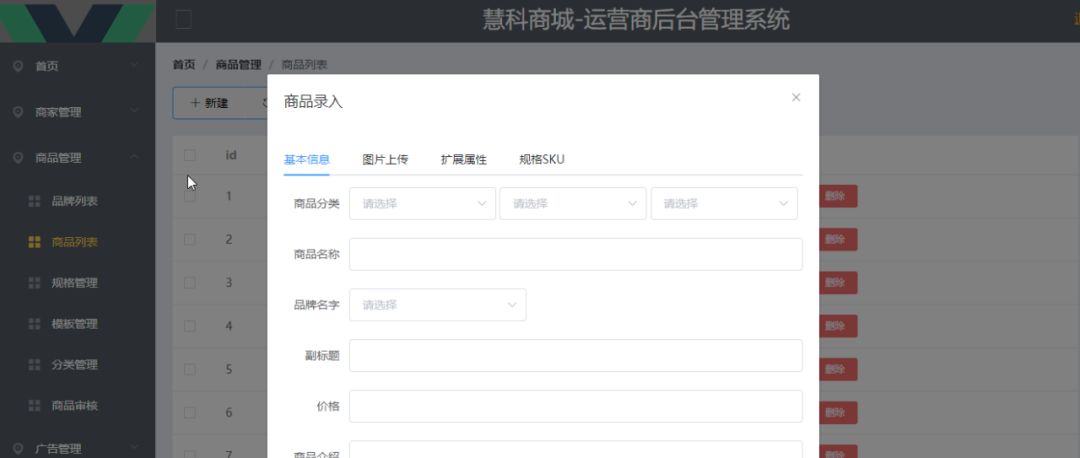Image resolution: width=1080 pixels, height=458 pixels.
Task: Toggle the sidebar collapse icon in header
Action: tap(183, 20)
